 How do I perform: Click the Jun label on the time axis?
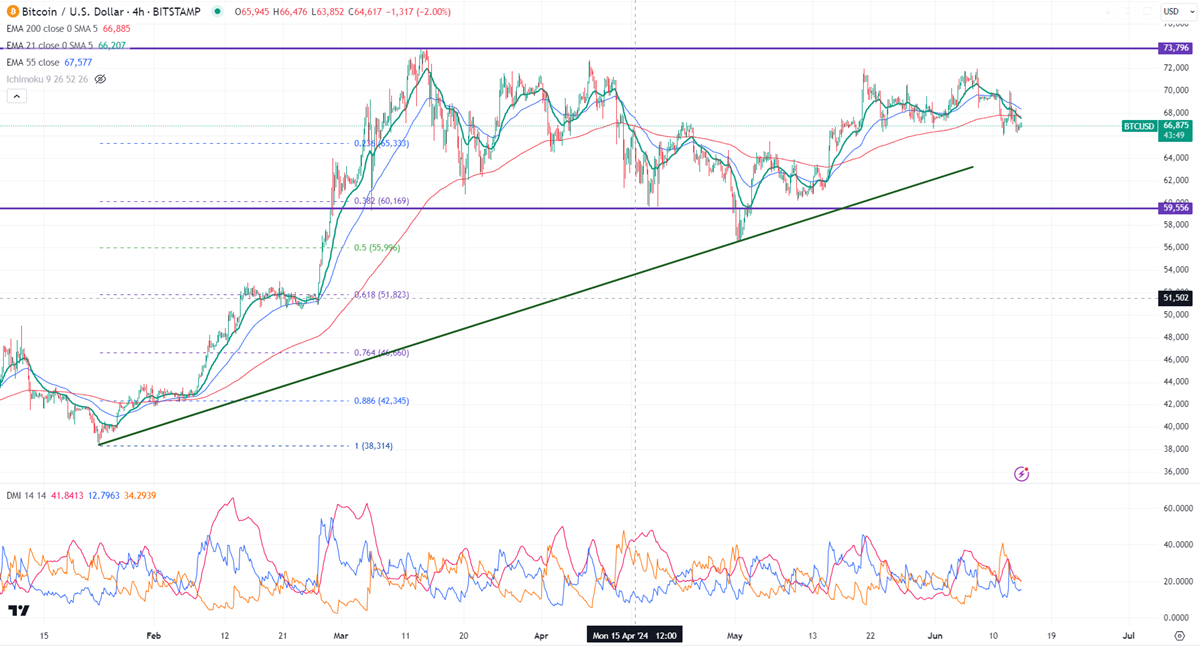tap(933, 635)
